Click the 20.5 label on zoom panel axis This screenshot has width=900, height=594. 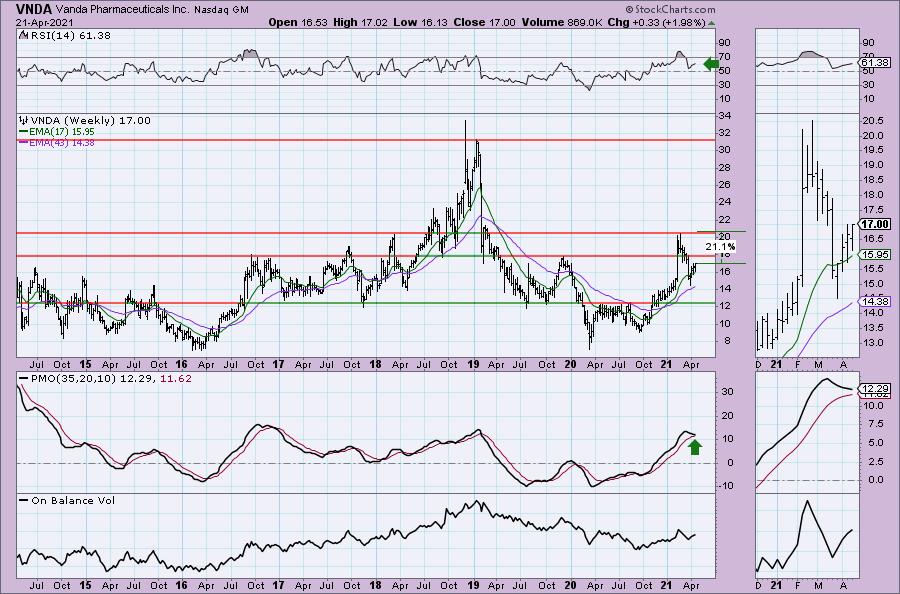click(x=872, y=121)
